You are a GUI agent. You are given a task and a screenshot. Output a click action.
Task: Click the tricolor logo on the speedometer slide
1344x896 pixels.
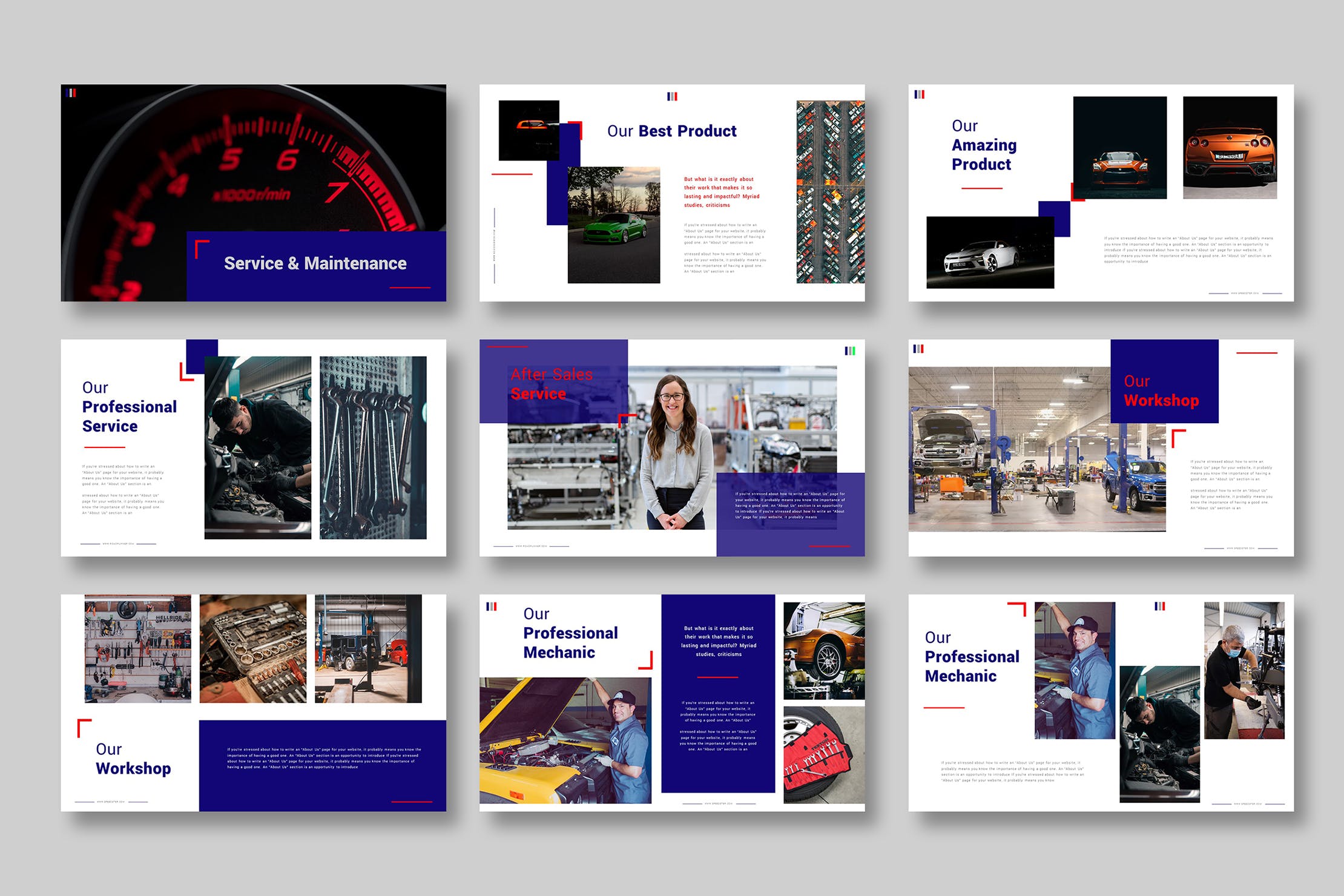(71, 93)
